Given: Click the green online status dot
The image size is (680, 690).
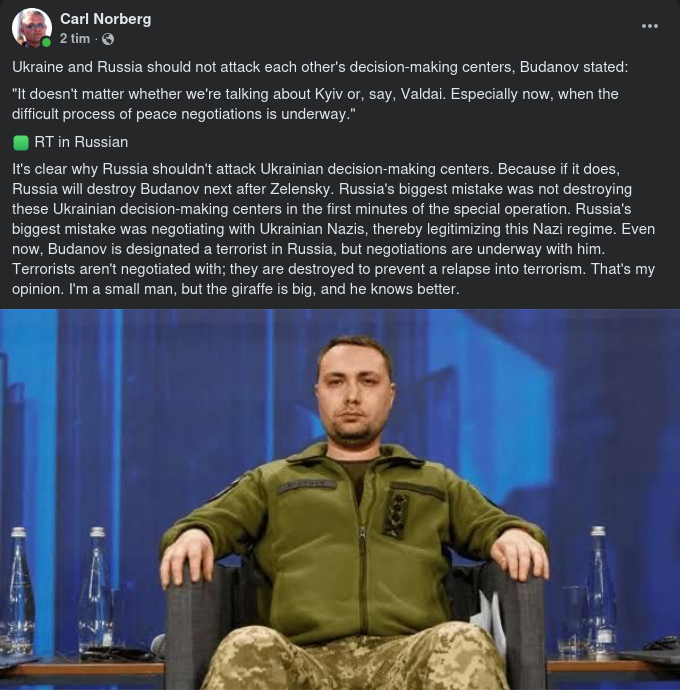Looking at the screenshot, I should (46, 42).
